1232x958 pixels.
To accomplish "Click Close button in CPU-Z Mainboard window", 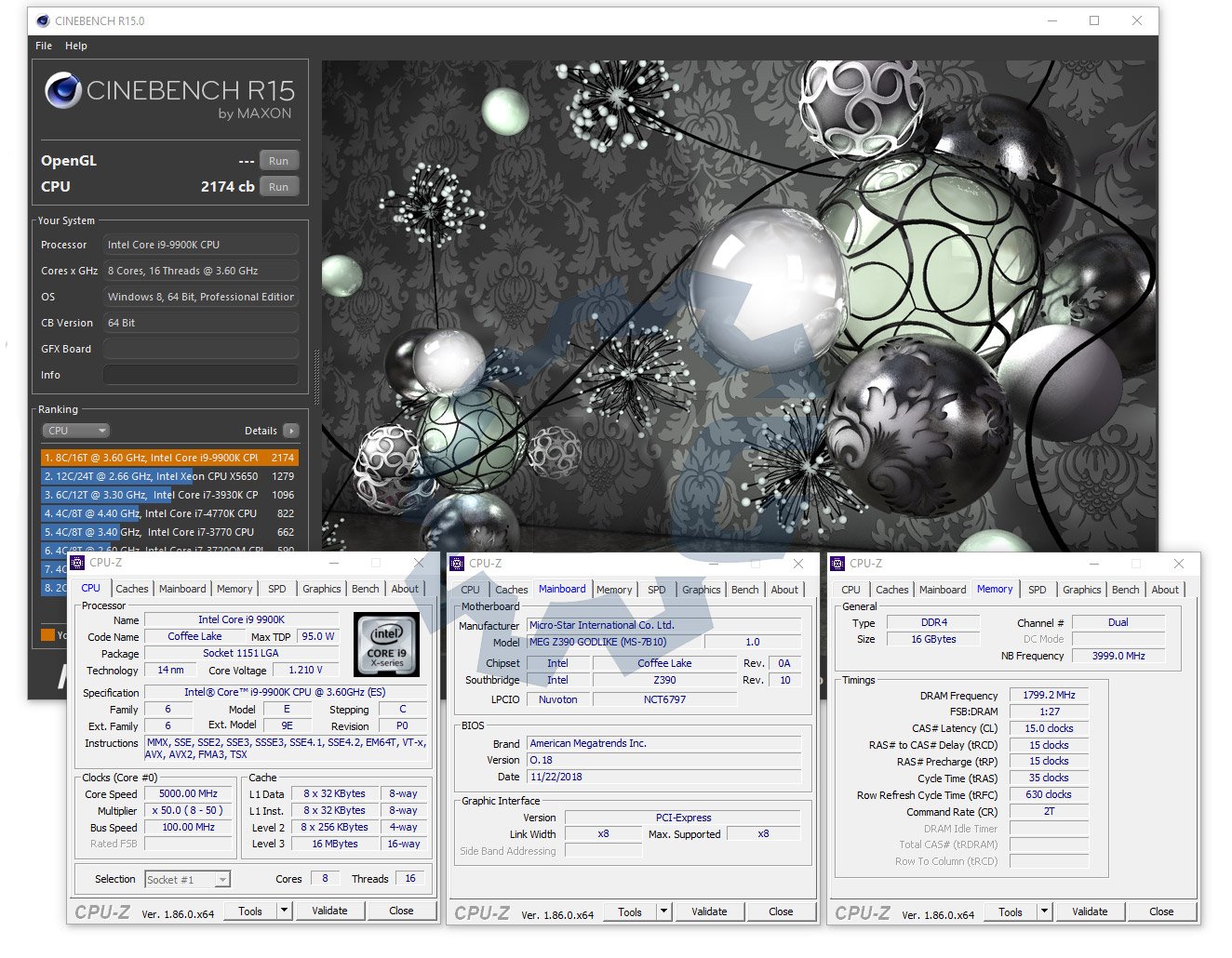I will 782,912.
